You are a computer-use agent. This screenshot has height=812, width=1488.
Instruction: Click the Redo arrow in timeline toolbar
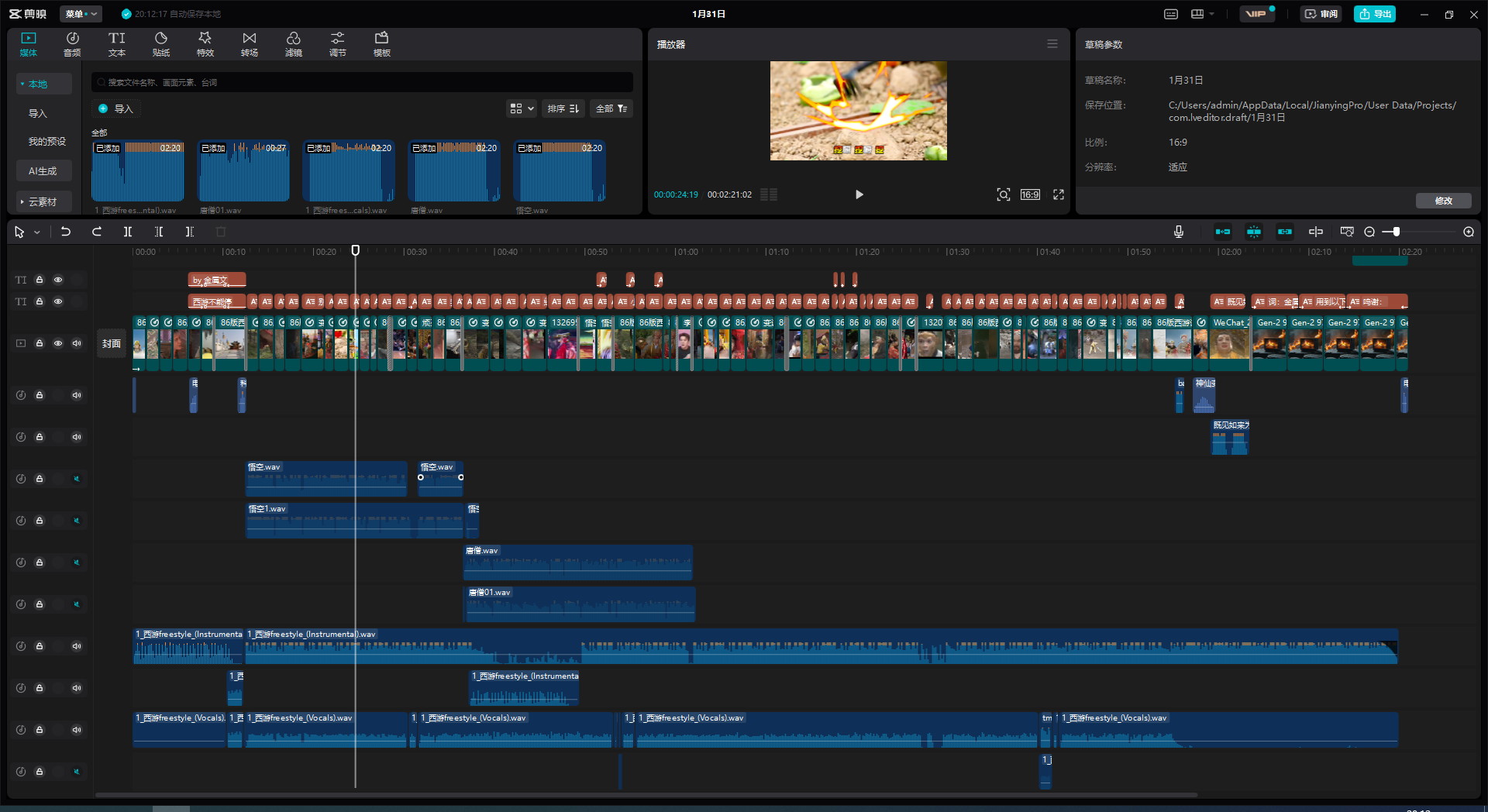97,232
